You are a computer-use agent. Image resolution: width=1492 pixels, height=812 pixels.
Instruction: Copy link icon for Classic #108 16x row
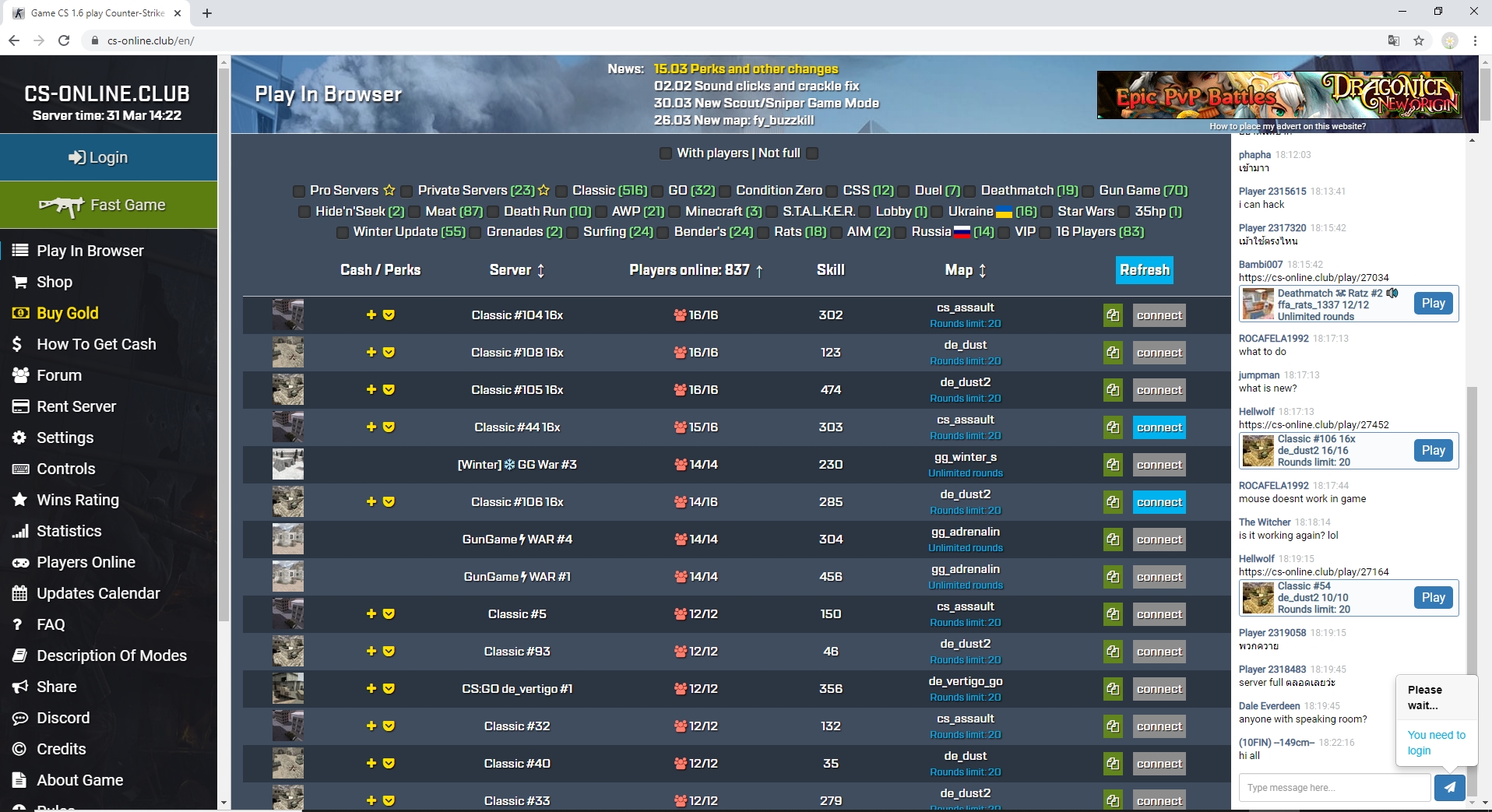point(1113,353)
